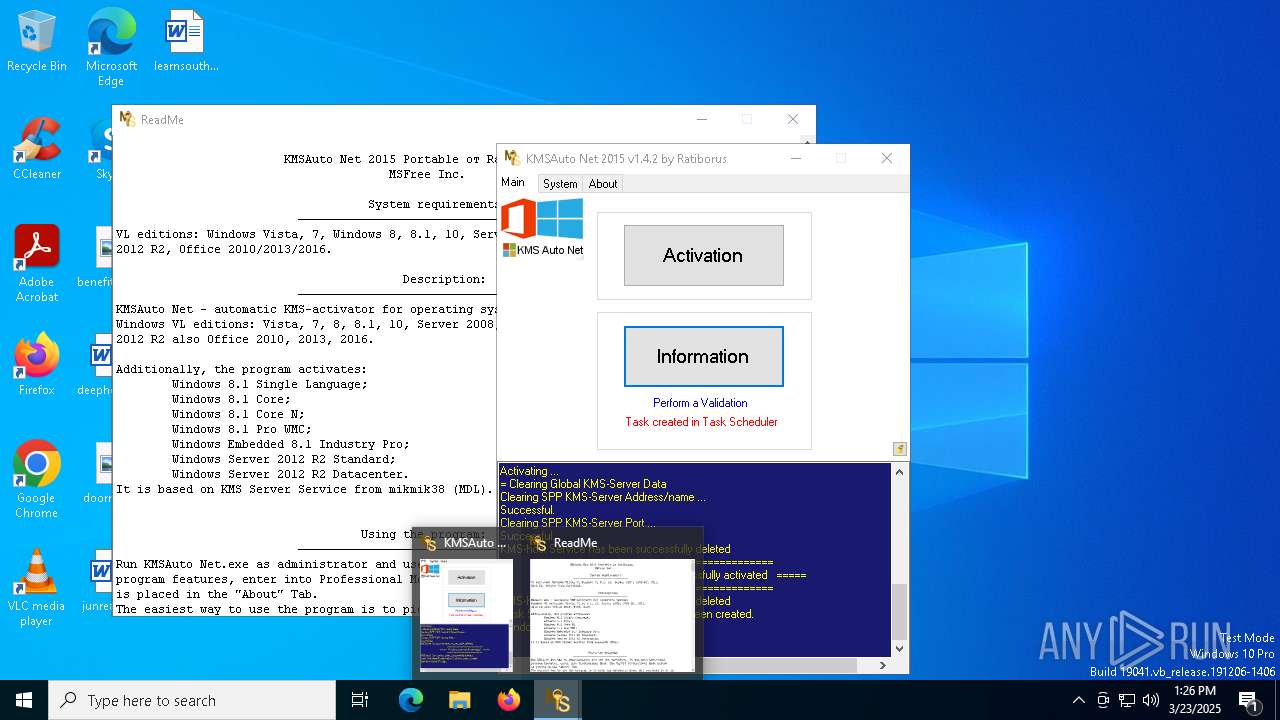1280x720 pixels.
Task: Select the ReadMe taskbar preview thumbnail
Action: (612, 615)
